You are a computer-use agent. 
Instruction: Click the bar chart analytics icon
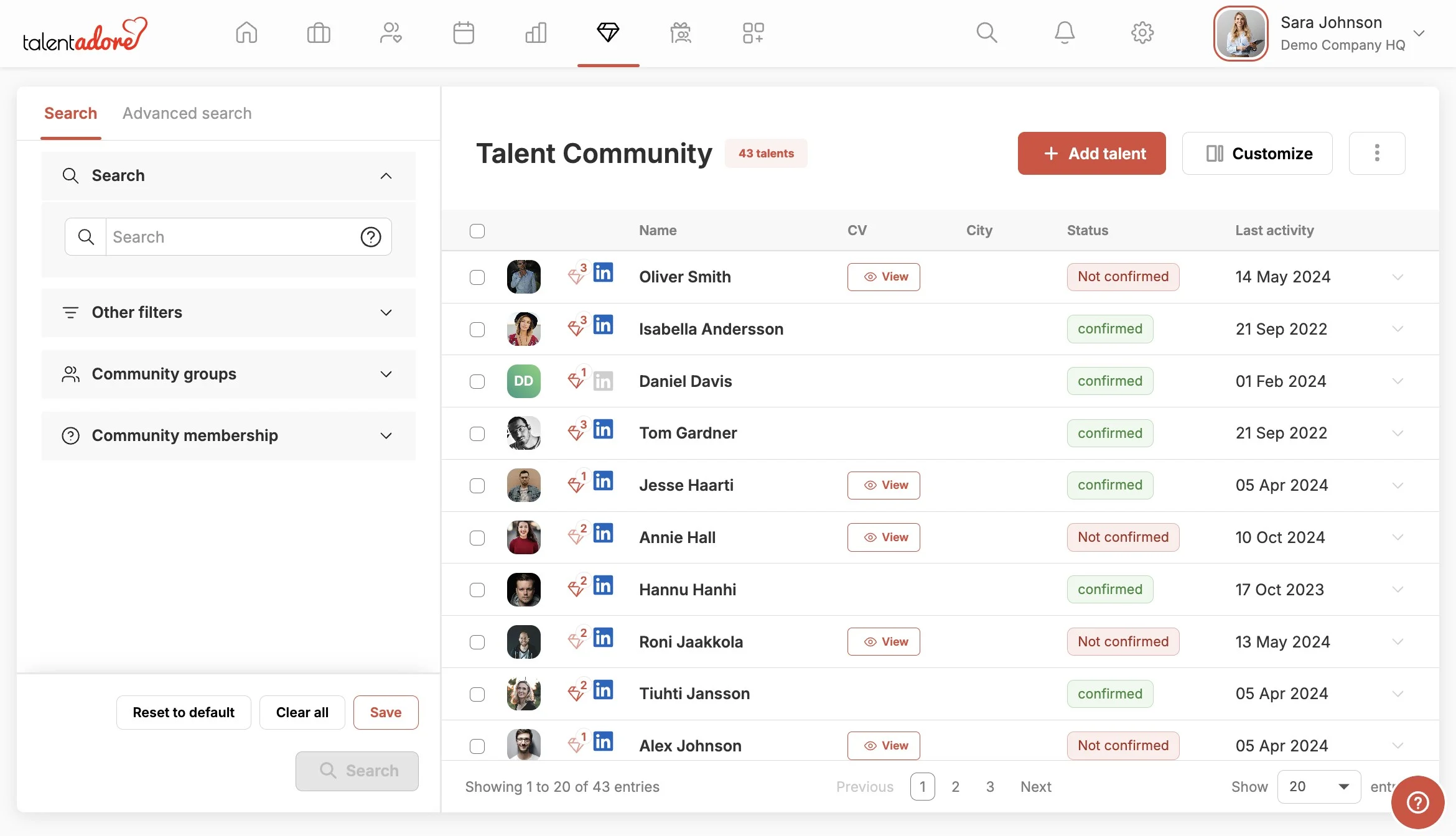pyautogui.click(x=536, y=32)
